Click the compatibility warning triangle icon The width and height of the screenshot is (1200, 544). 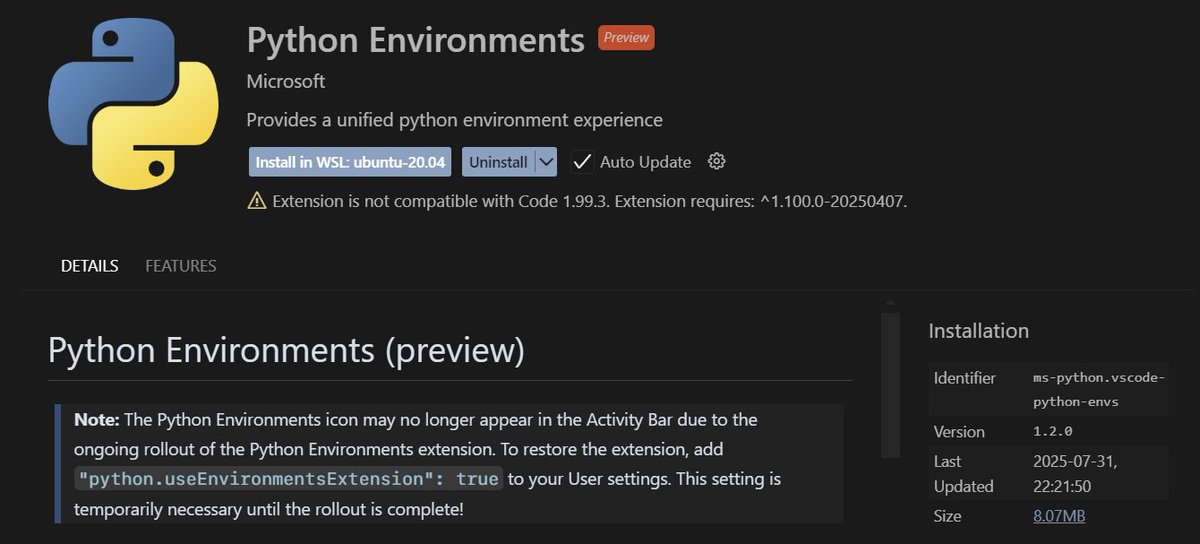coord(257,201)
